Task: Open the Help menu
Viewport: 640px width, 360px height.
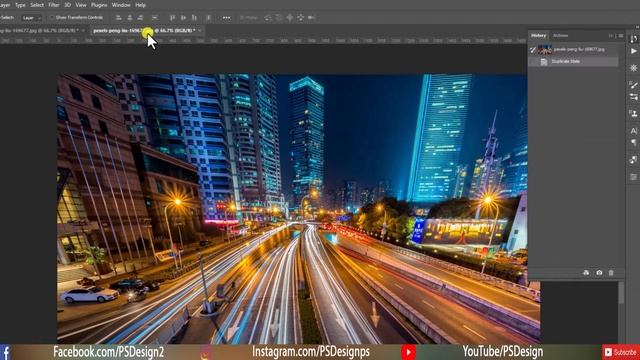Action: (140, 5)
